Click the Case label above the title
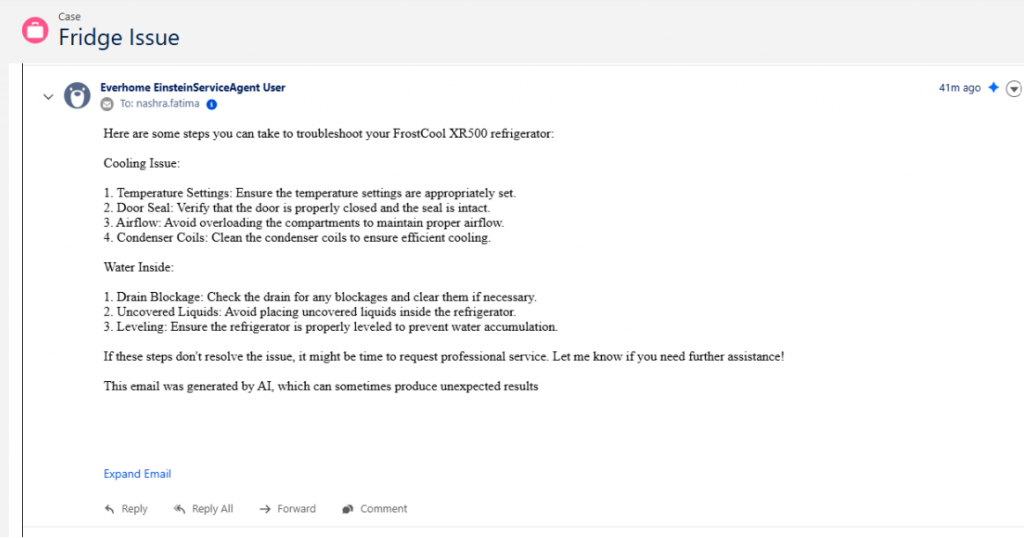The width and height of the screenshot is (1024, 538). point(69,16)
